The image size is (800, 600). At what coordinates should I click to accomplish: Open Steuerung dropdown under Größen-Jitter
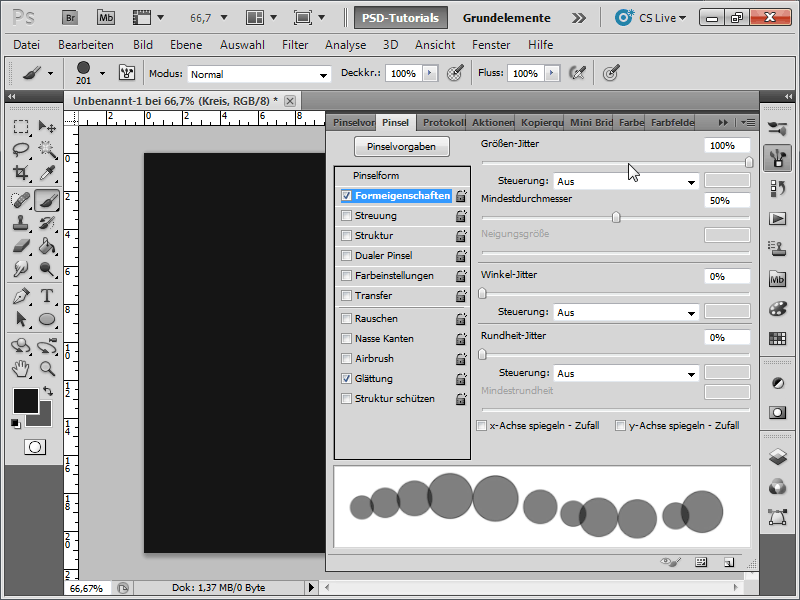pyautogui.click(x=626, y=182)
